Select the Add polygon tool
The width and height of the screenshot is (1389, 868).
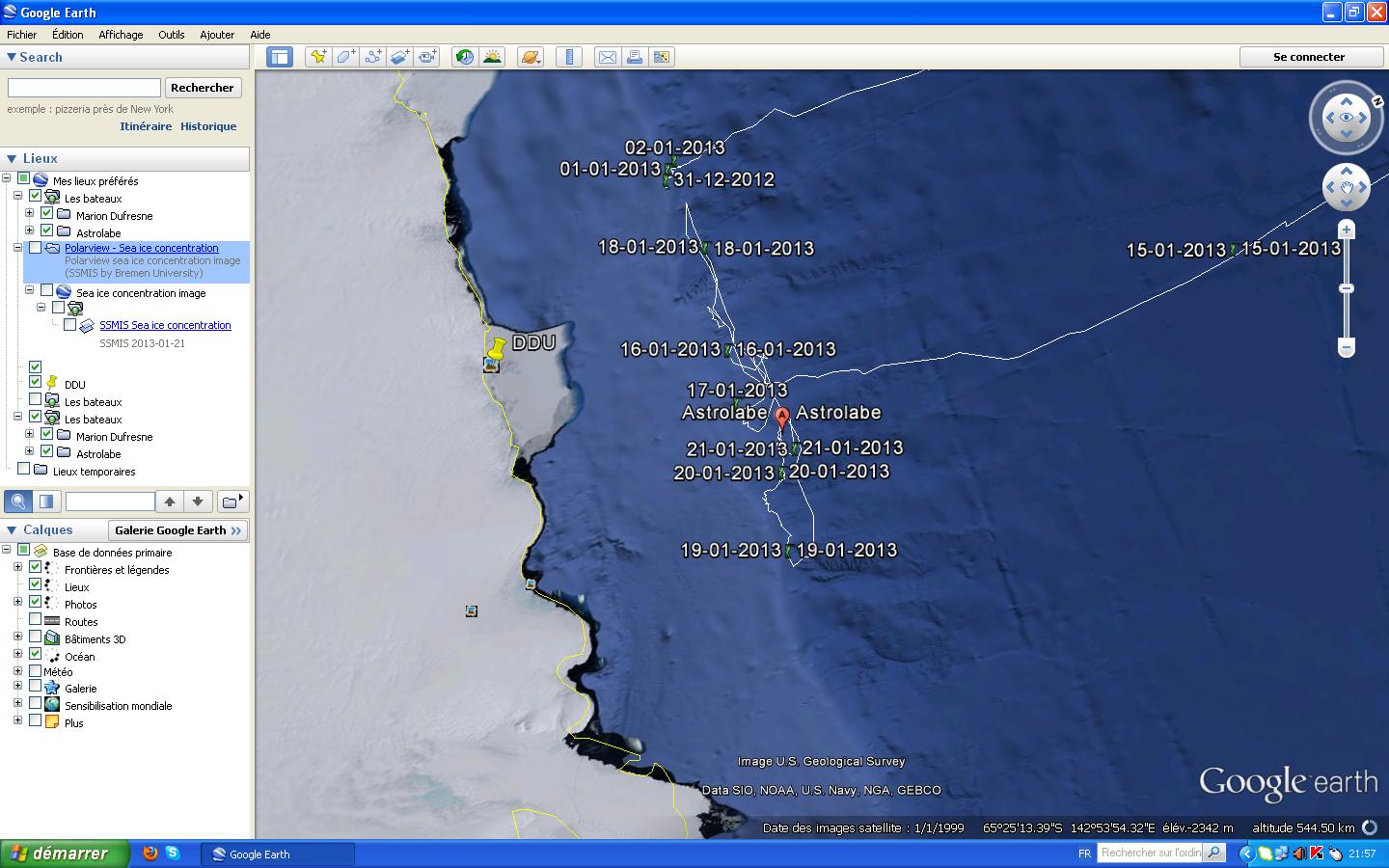[x=344, y=57]
